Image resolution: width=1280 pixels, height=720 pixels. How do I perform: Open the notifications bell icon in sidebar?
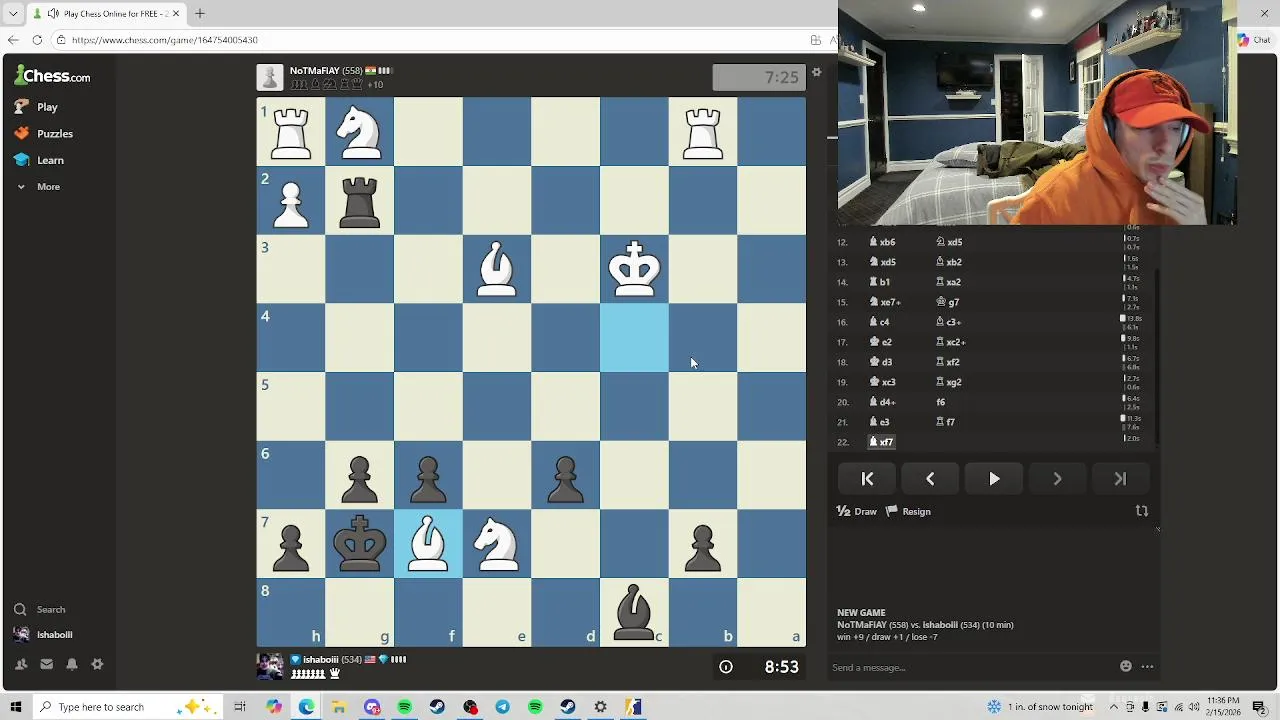point(72,664)
